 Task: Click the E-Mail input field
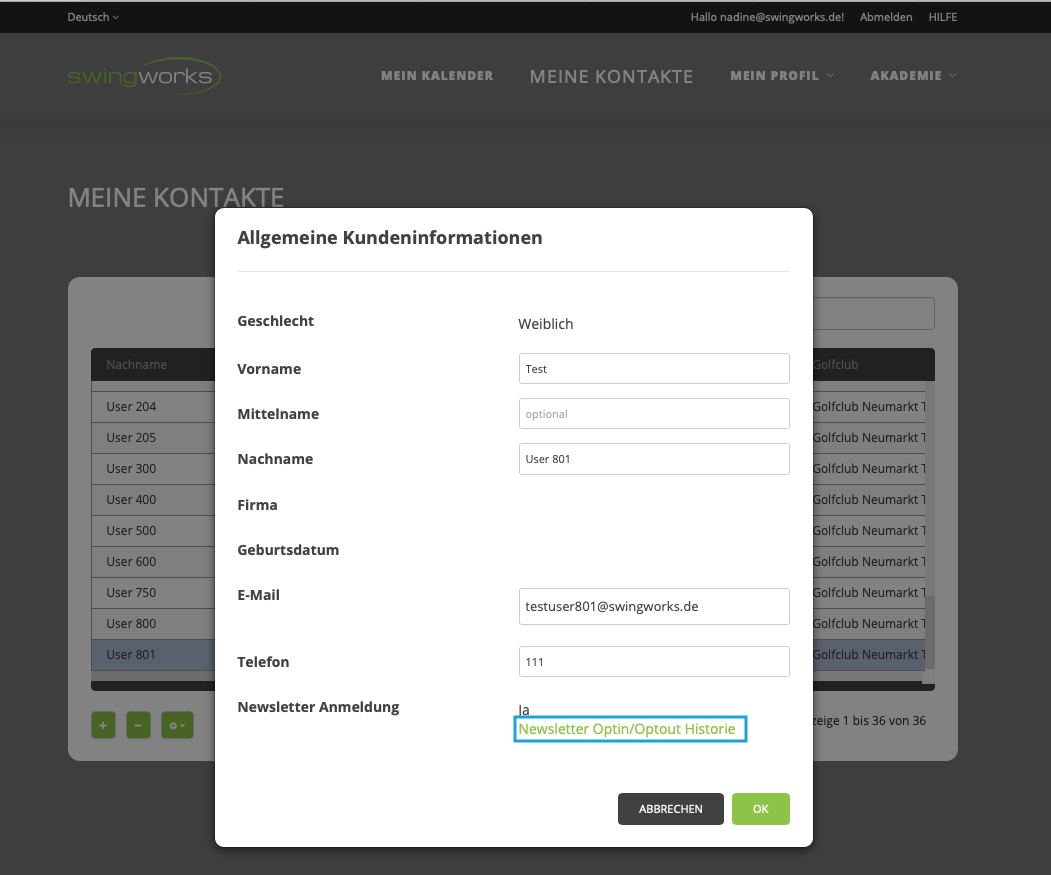654,606
